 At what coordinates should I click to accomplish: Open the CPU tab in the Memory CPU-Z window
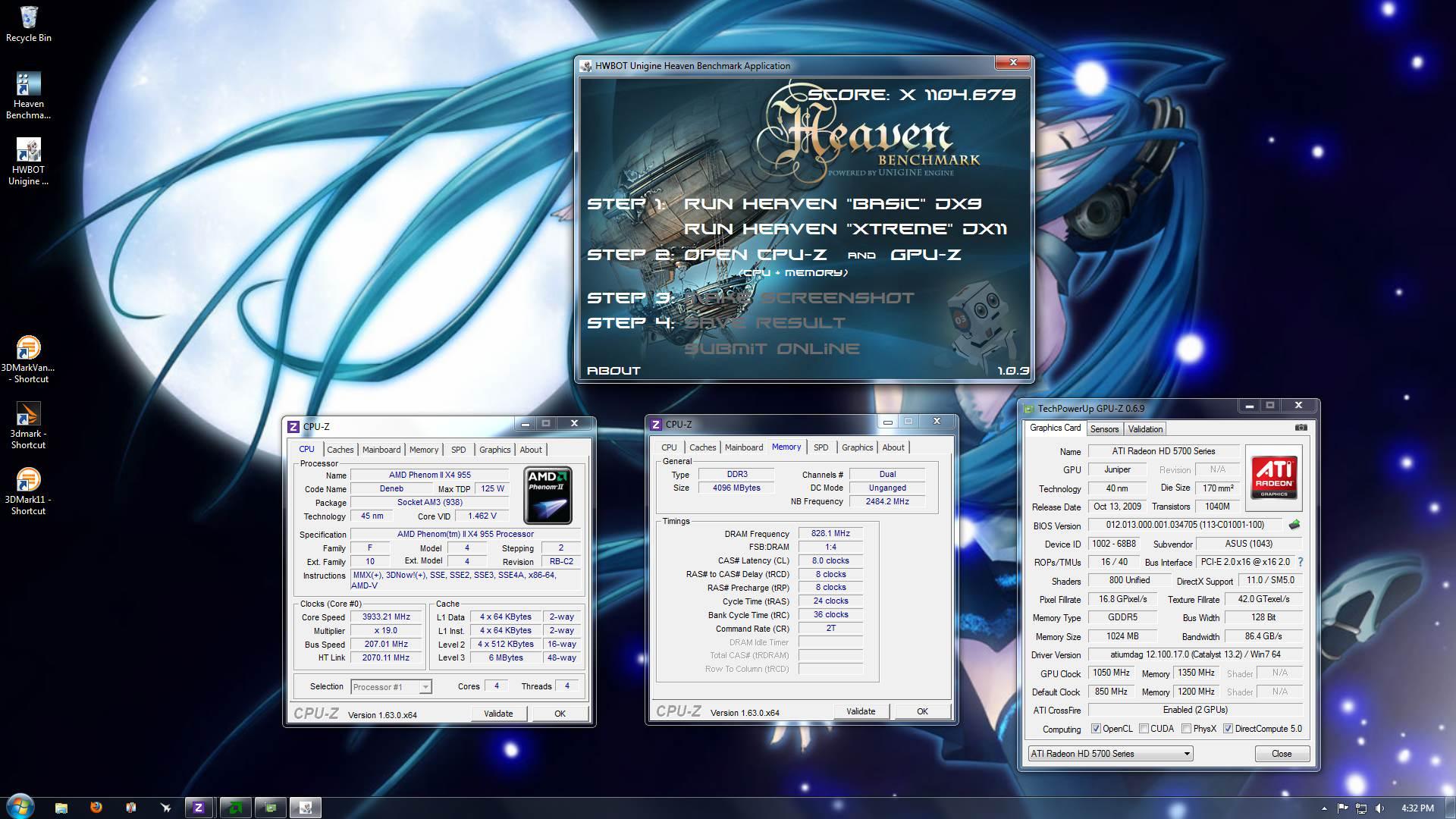[669, 447]
